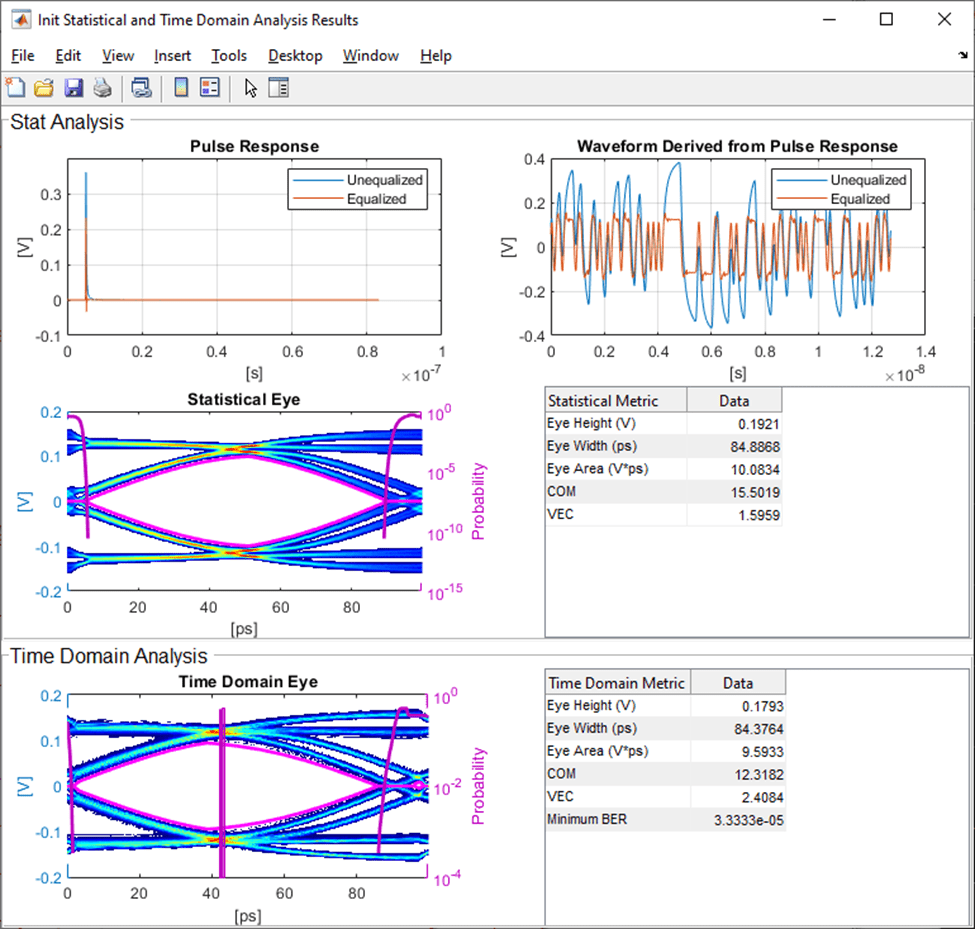The image size is (975, 929).
Task: Click the Equalized legend entry in Pulse Response
Action: click(x=376, y=198)
